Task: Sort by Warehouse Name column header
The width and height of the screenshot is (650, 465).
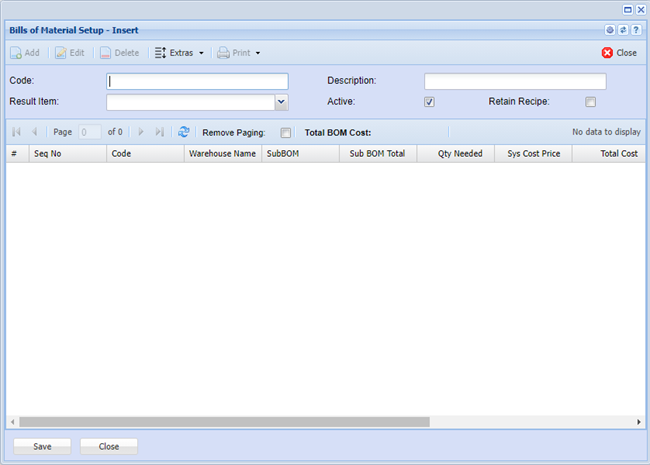Action: pos(222,154)
